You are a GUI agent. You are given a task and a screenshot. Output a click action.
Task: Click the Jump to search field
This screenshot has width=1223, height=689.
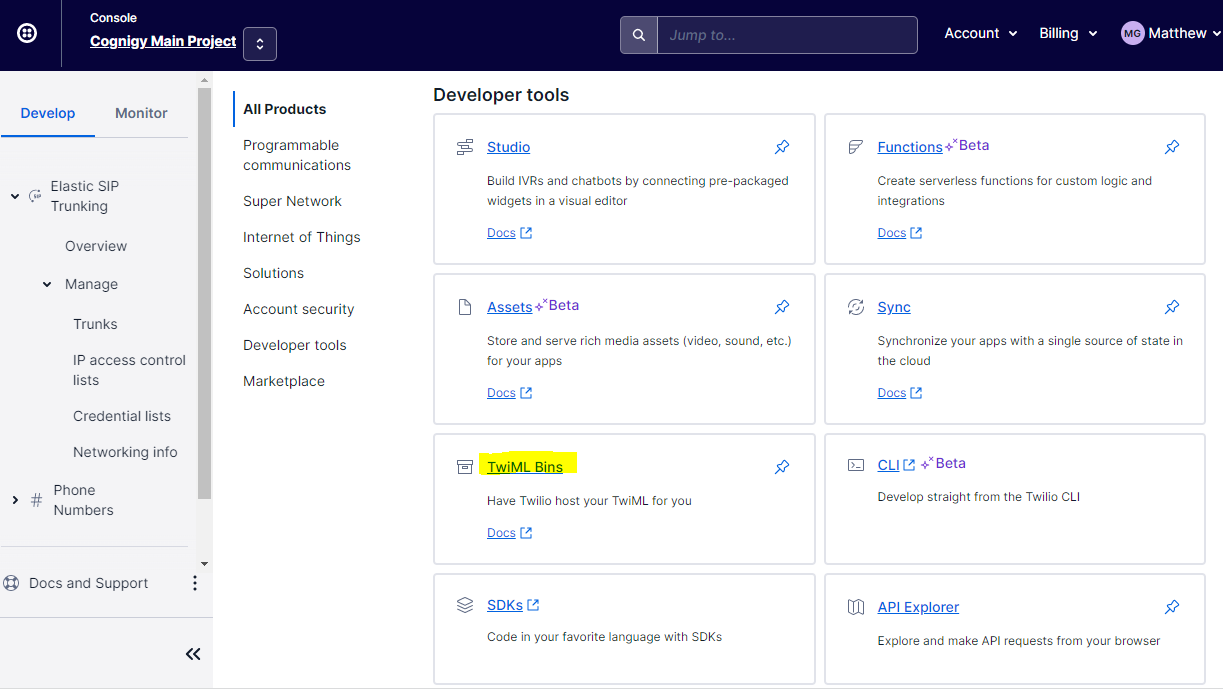[787, 35]
